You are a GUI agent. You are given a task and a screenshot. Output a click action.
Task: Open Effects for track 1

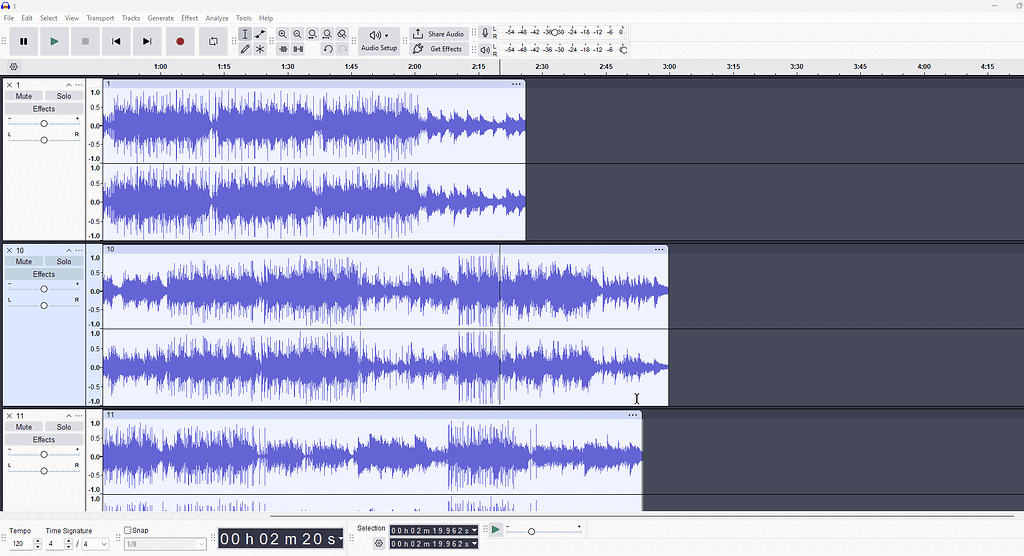(44, 109)
